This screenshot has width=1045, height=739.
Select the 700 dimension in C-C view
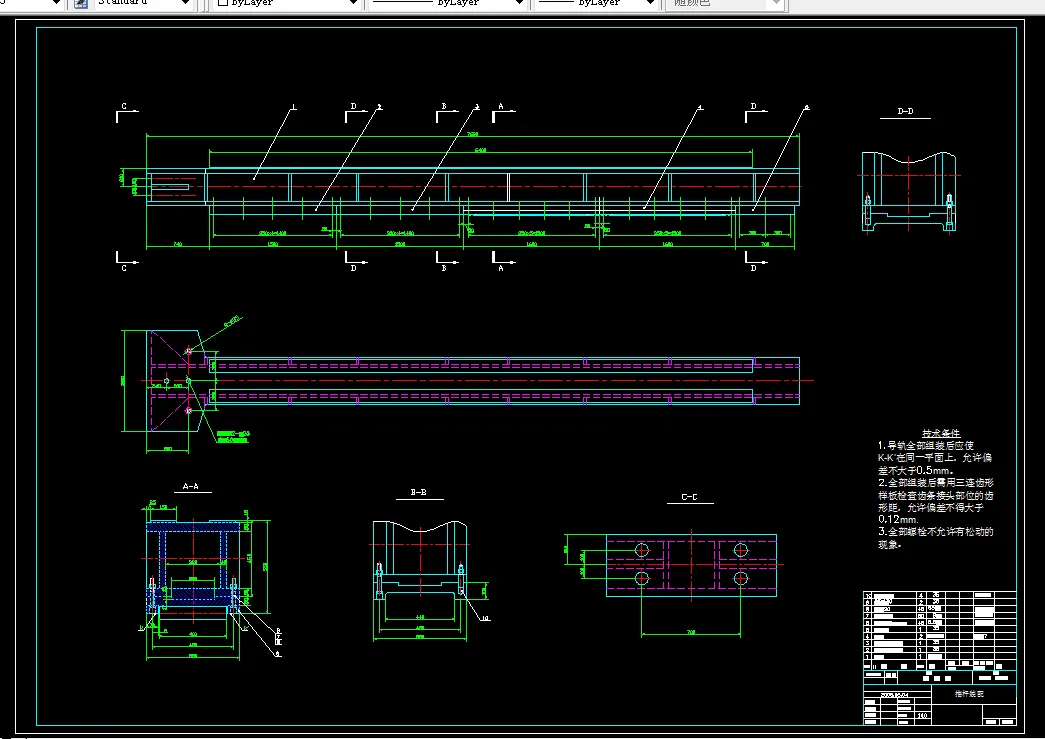690,632
